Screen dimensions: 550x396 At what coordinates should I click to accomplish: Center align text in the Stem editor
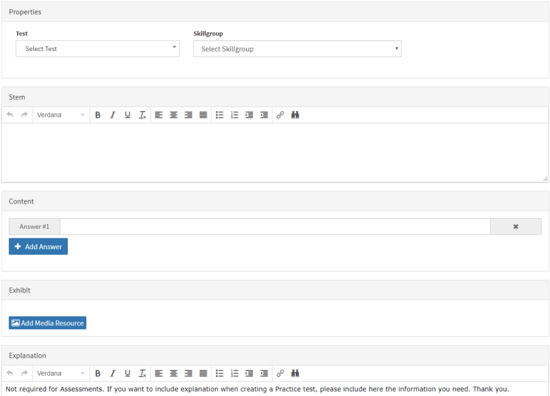(174, 115)
